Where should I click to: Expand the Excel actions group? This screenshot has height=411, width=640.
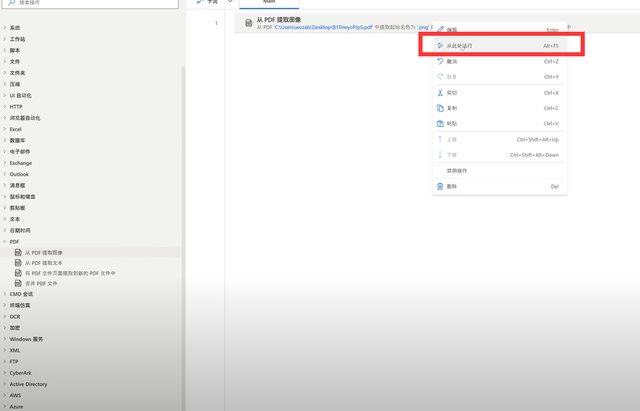click(5, 129)
